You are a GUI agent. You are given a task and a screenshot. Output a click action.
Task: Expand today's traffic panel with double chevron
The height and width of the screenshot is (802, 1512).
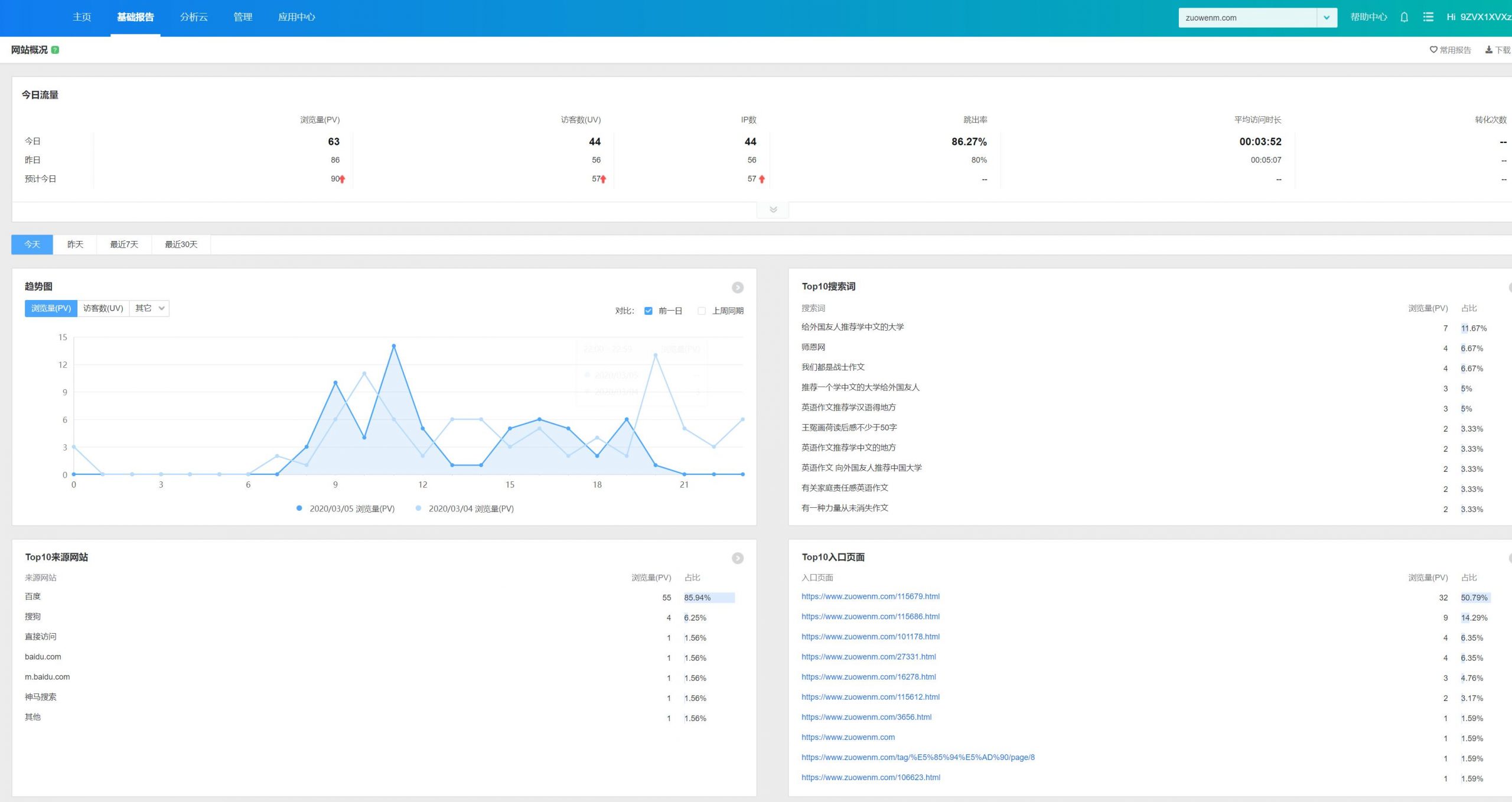[x=773, y=210]
